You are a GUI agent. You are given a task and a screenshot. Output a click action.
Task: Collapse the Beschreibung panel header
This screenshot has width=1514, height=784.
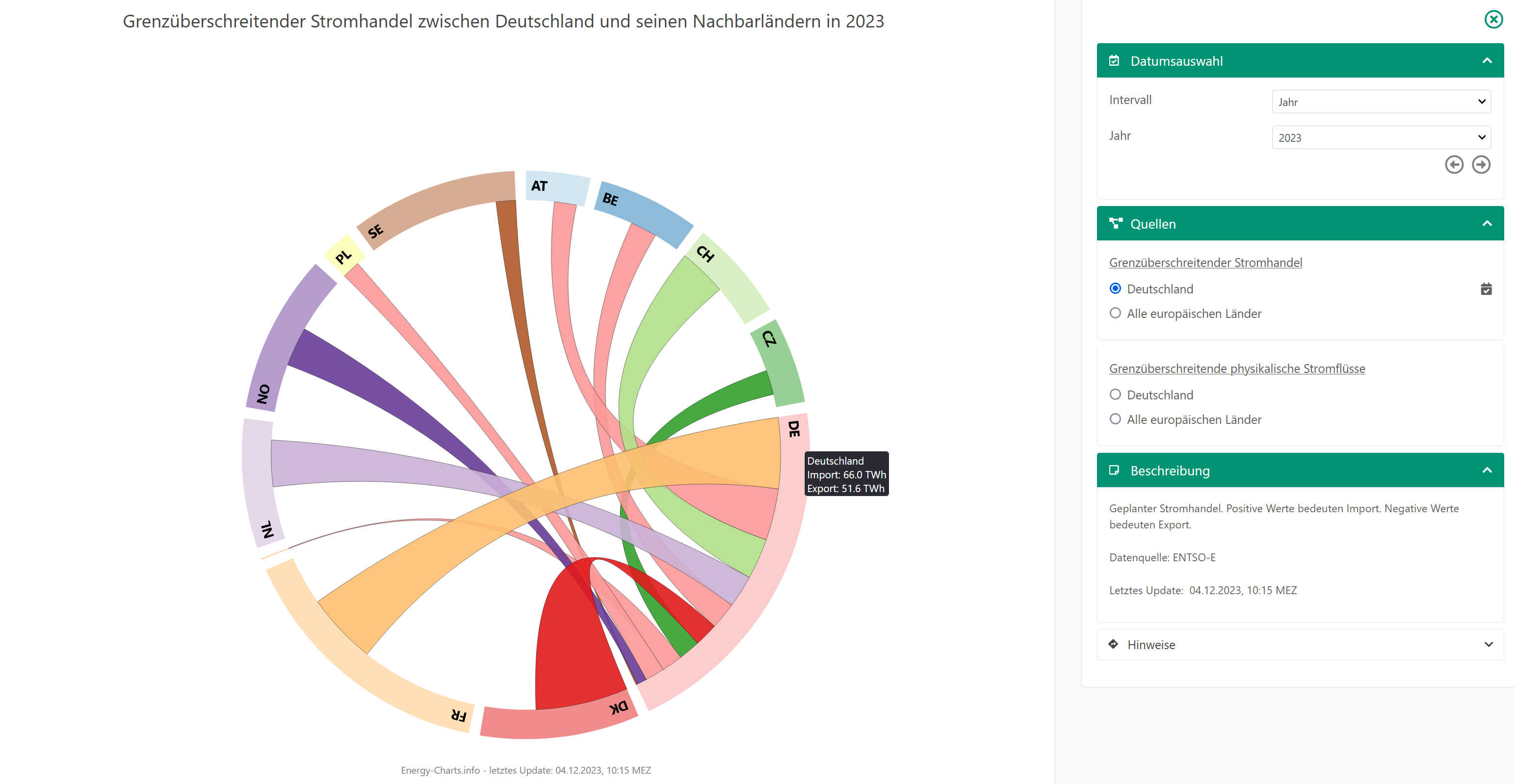[1487, 470]
